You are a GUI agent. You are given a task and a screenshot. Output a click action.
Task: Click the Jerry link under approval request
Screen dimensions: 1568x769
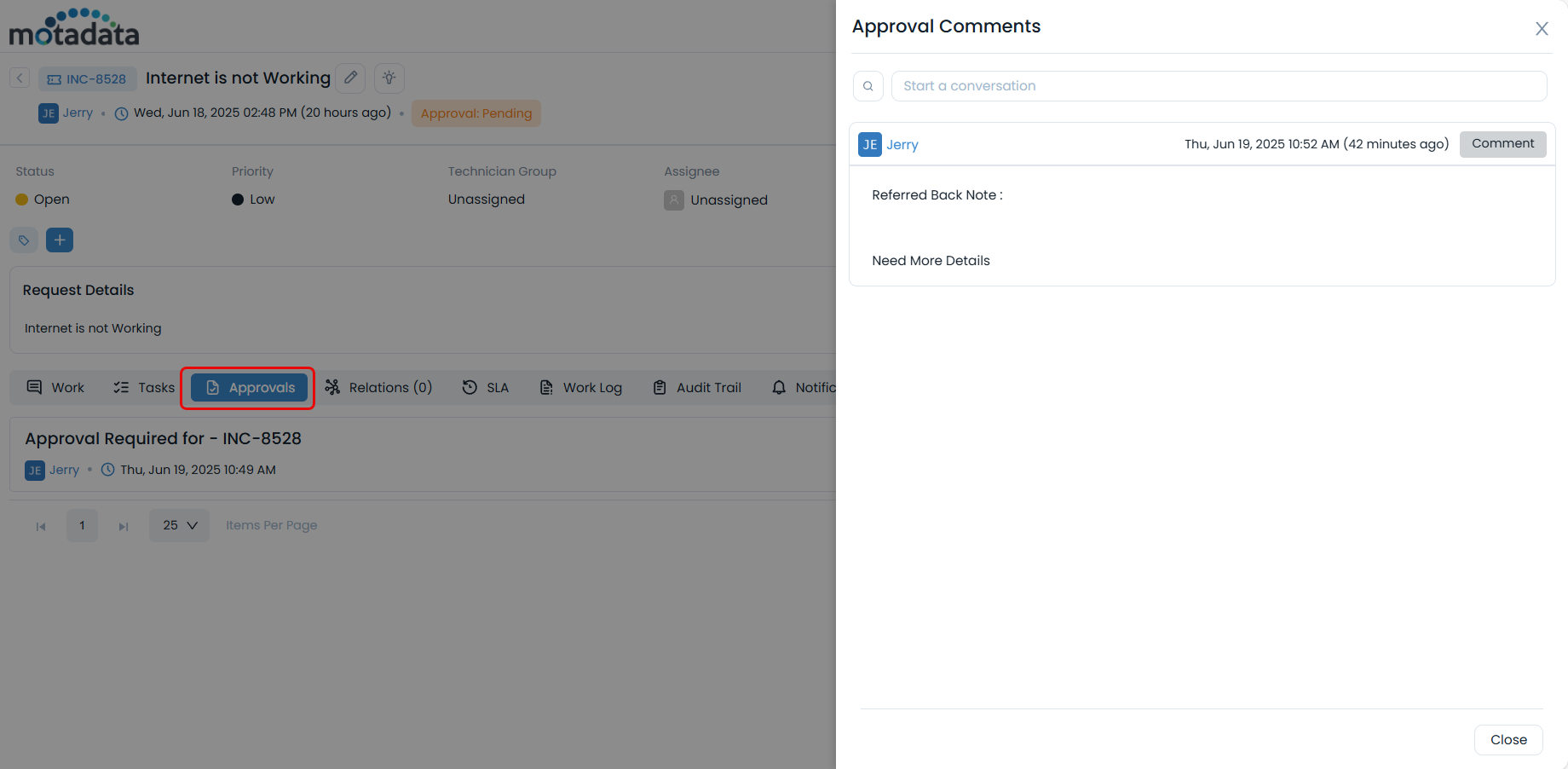tap(64, 469)
